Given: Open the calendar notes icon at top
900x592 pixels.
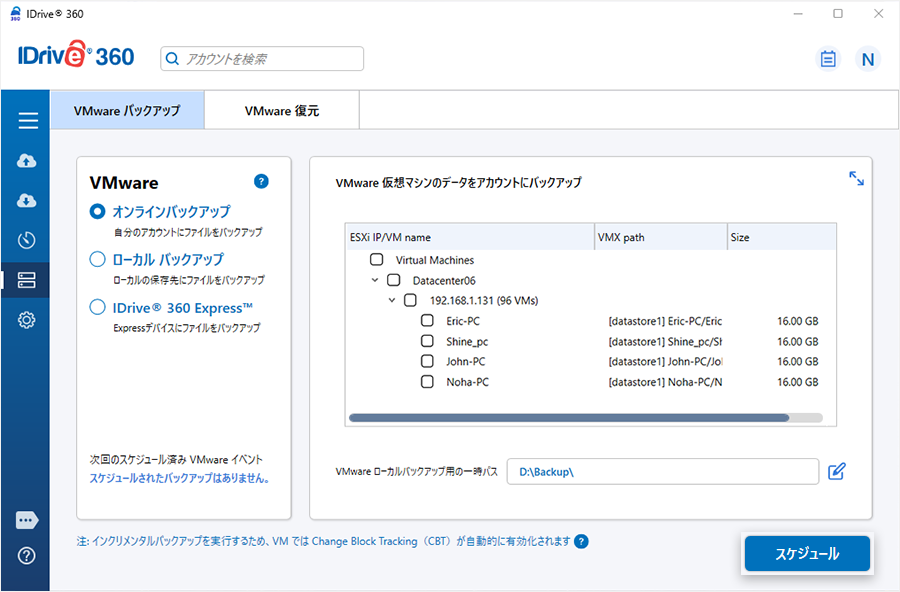Looking at the screenshot, I should (828, 59).
